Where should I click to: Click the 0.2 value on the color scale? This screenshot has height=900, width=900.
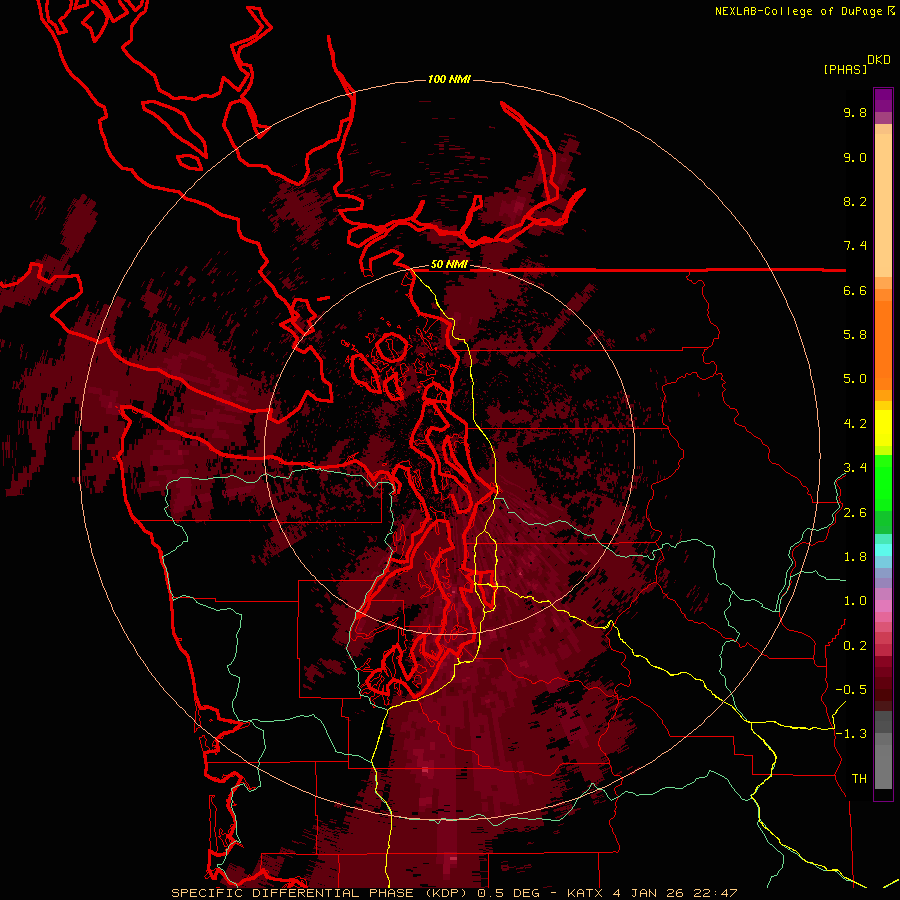click(x=855, y=646)
